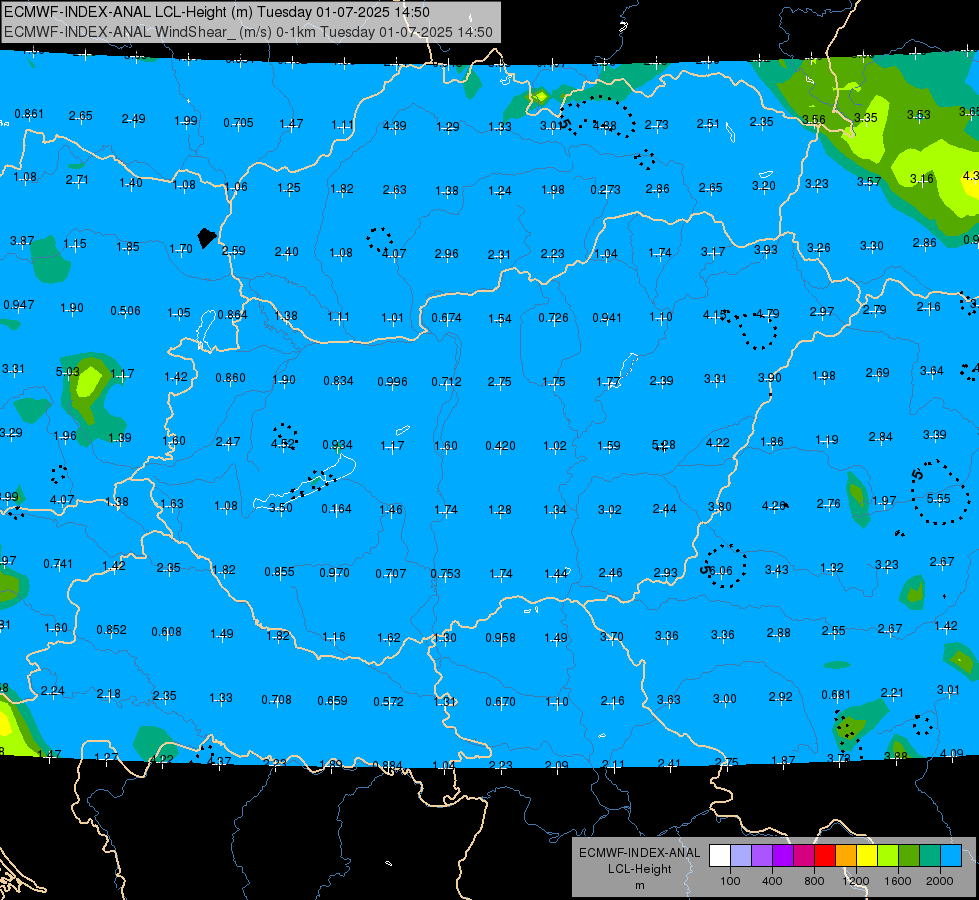This screenshot has width=979, height=900.
Task: Click the wind shear value 0.934
Action: coord(337,445)
